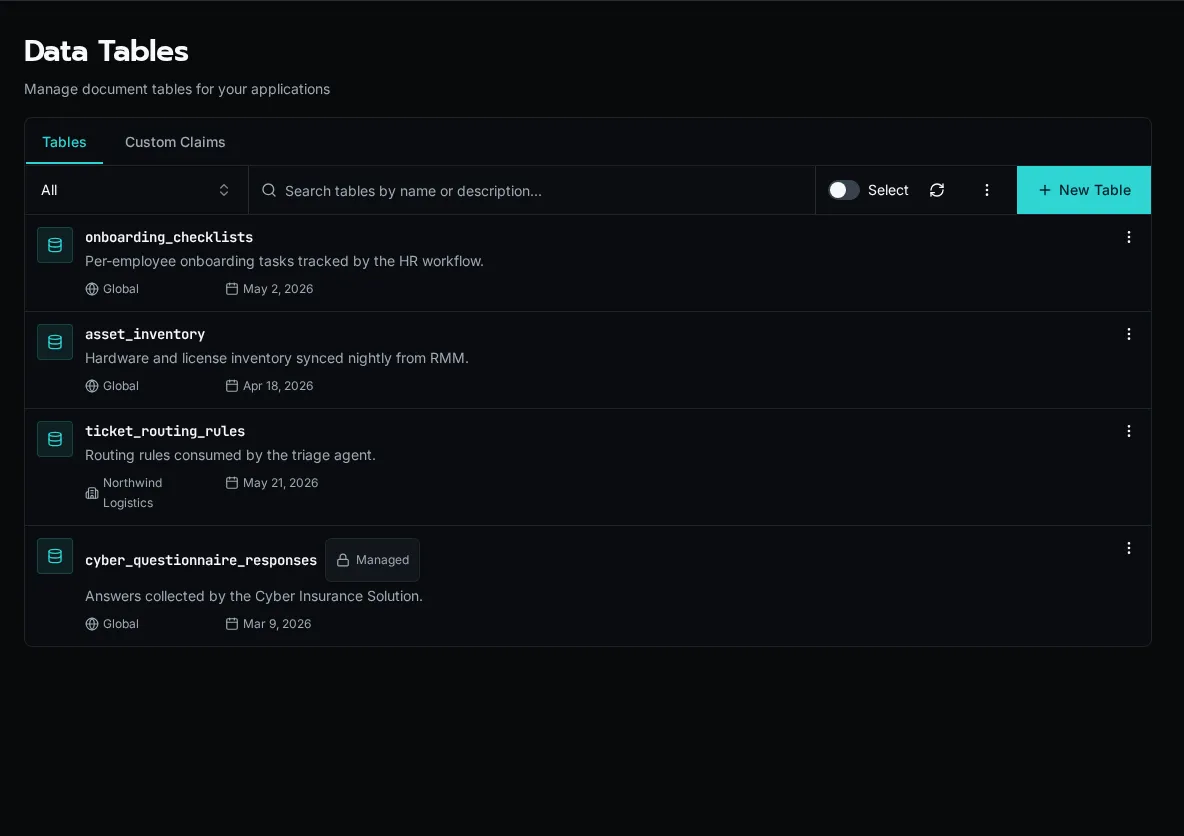Click the globe icon on asset_inventory
This screenshot has width=1184, height=836.
coord(92,386)
